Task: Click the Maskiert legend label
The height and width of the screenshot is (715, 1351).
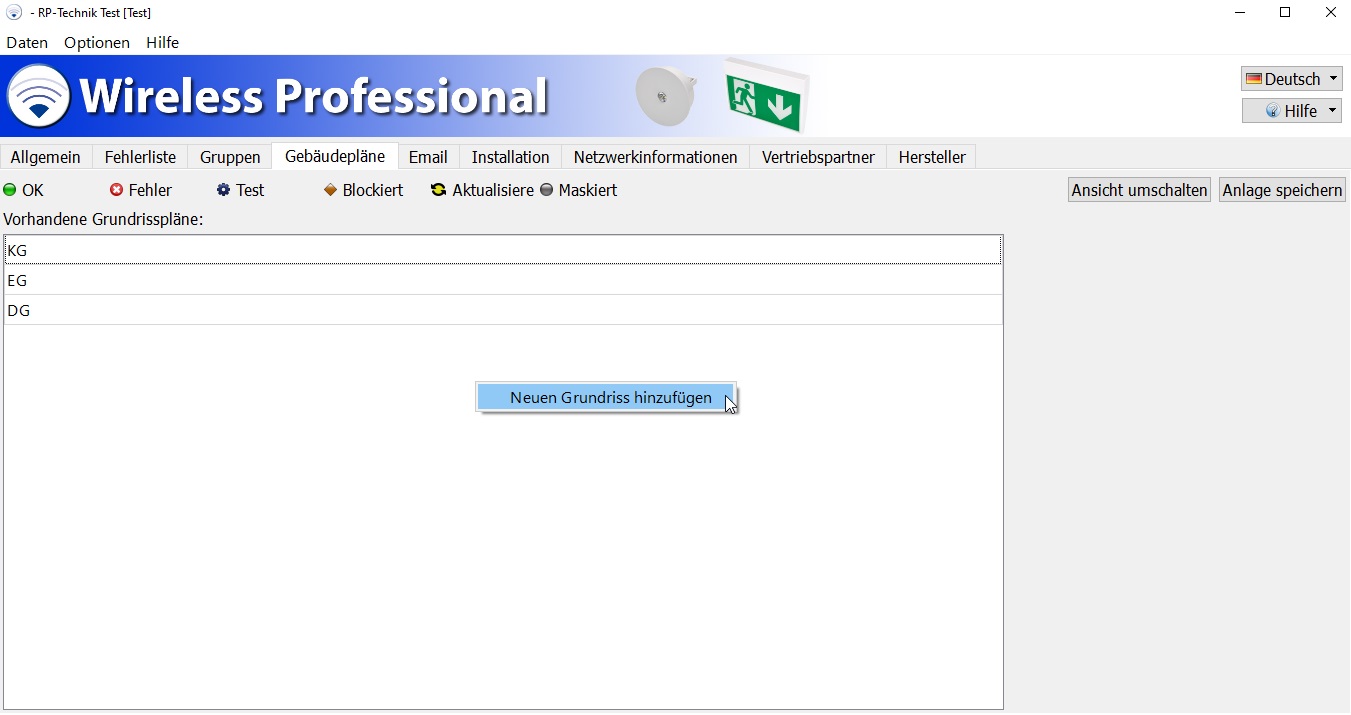Action: coord(588,190)
